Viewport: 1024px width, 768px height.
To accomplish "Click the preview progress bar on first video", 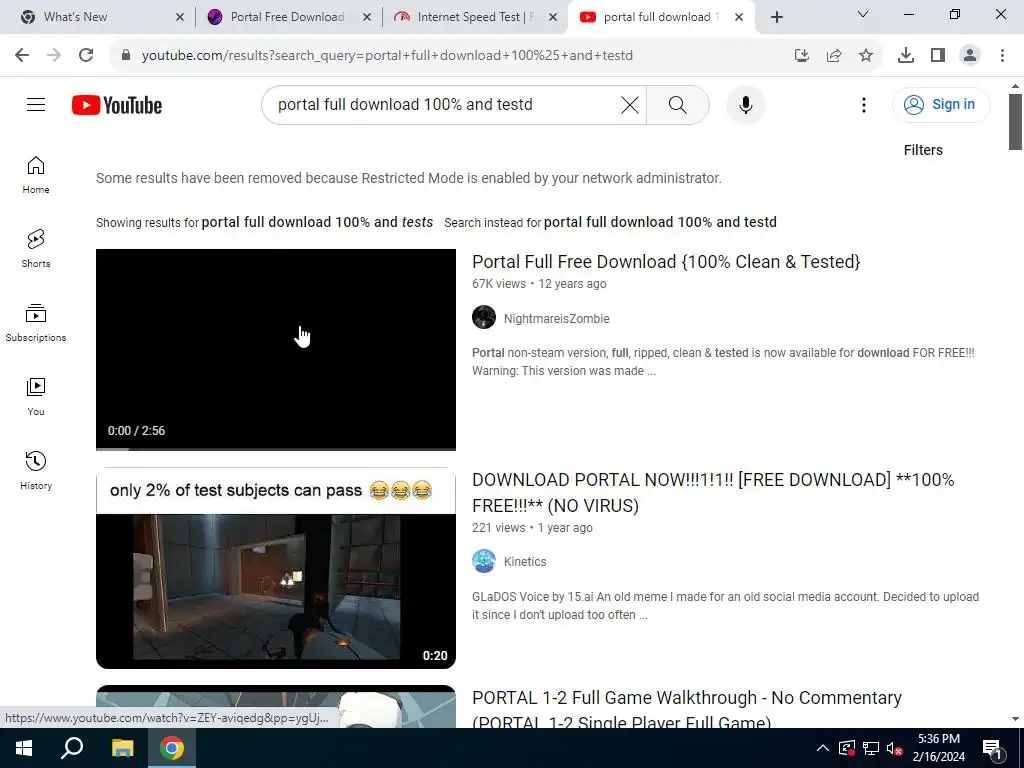I will coord(276,449).
